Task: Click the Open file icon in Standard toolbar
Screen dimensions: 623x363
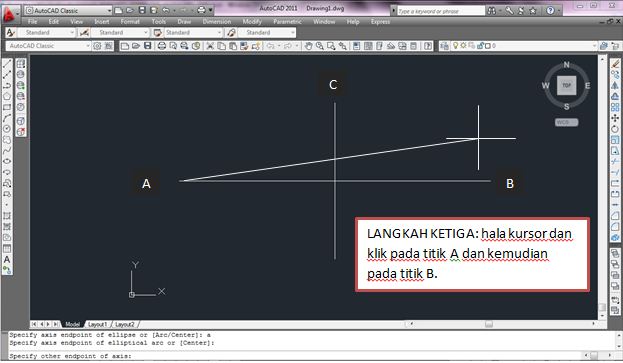Action: tap(136, 46)
